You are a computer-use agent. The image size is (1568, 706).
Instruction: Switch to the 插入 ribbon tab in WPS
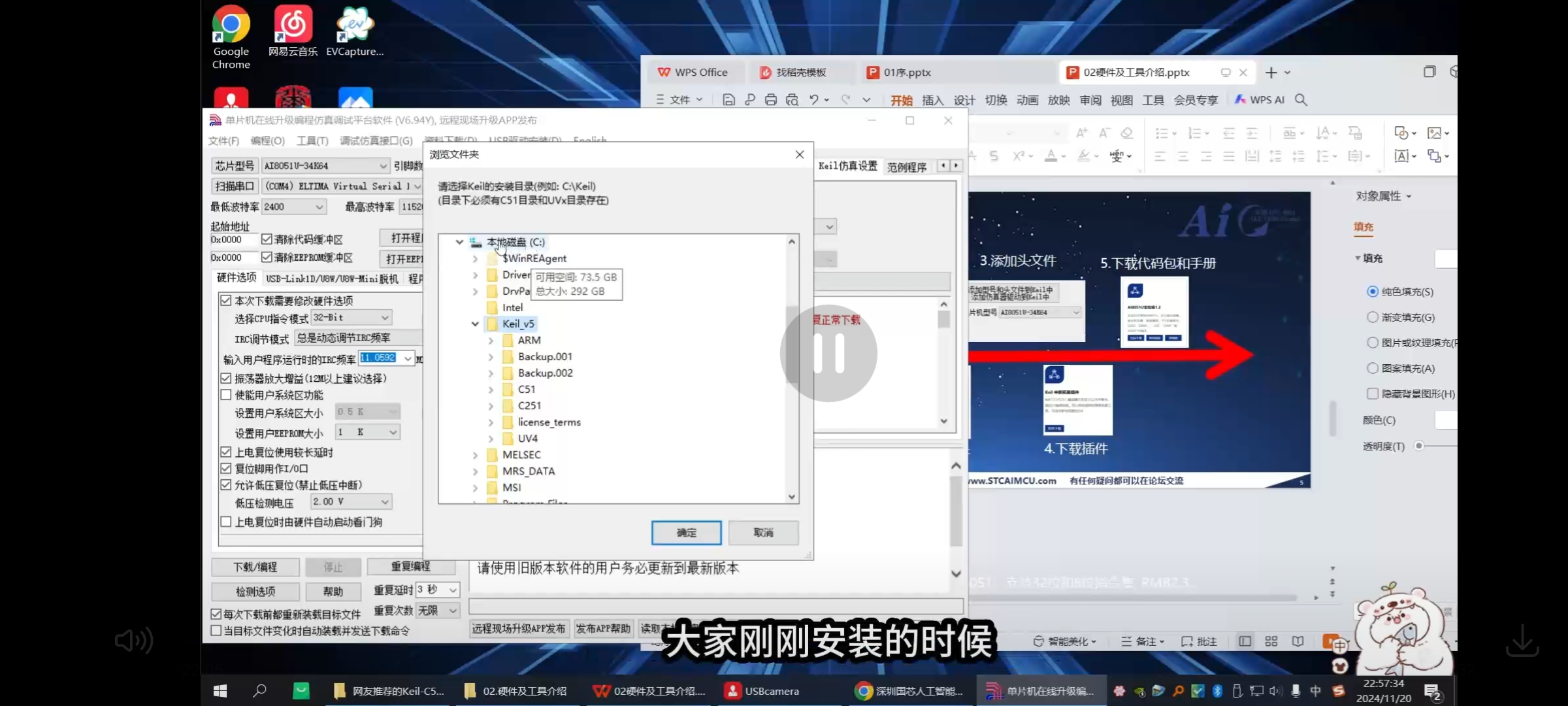tap(932, 100)
